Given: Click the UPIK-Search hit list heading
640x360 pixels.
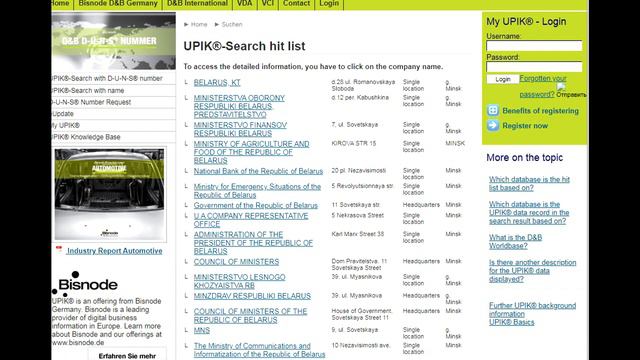Looking at the screenshot, I should 244,46.
